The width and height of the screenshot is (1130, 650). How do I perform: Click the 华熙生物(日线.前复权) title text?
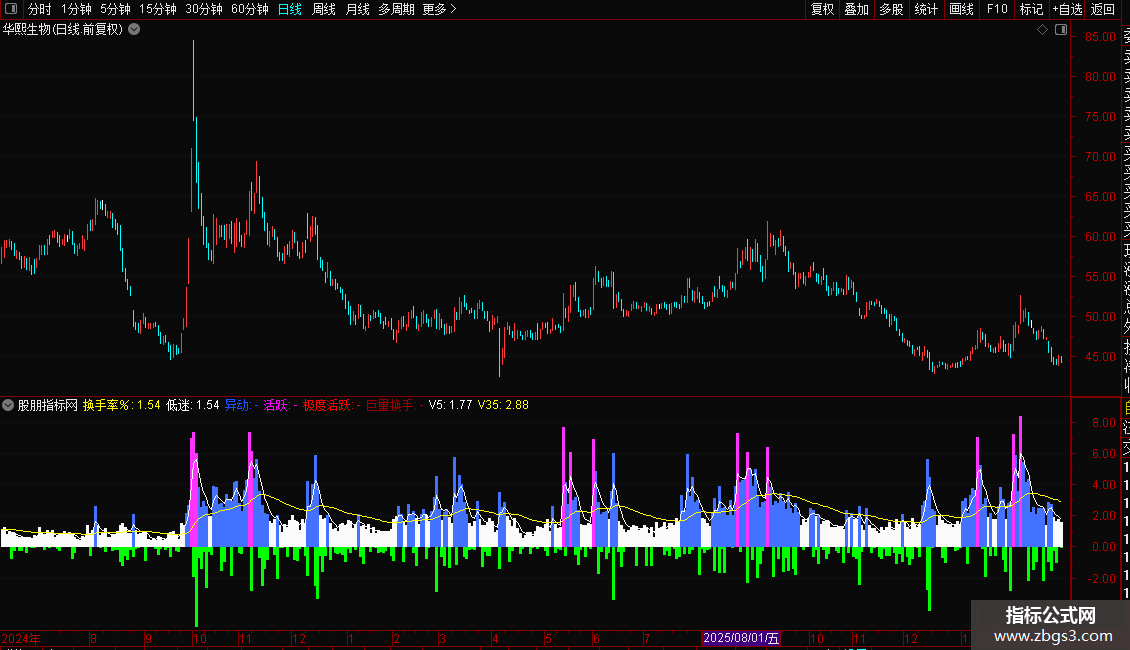[63, 30]
